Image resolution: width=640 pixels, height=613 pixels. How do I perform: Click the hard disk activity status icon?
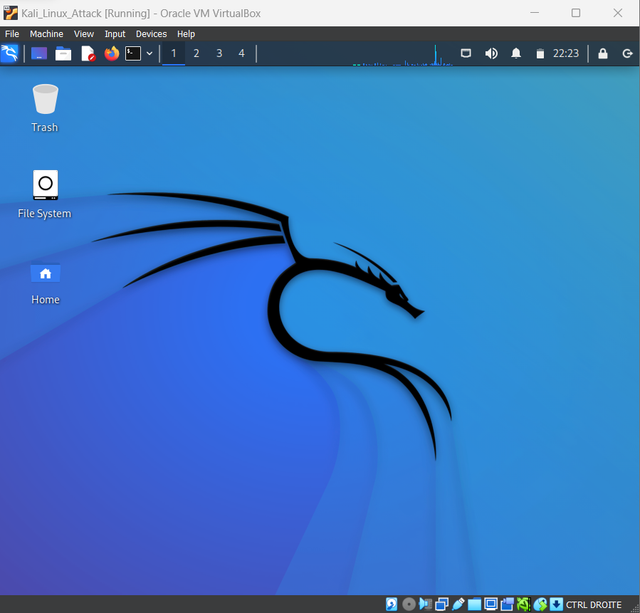pos(391,604)
